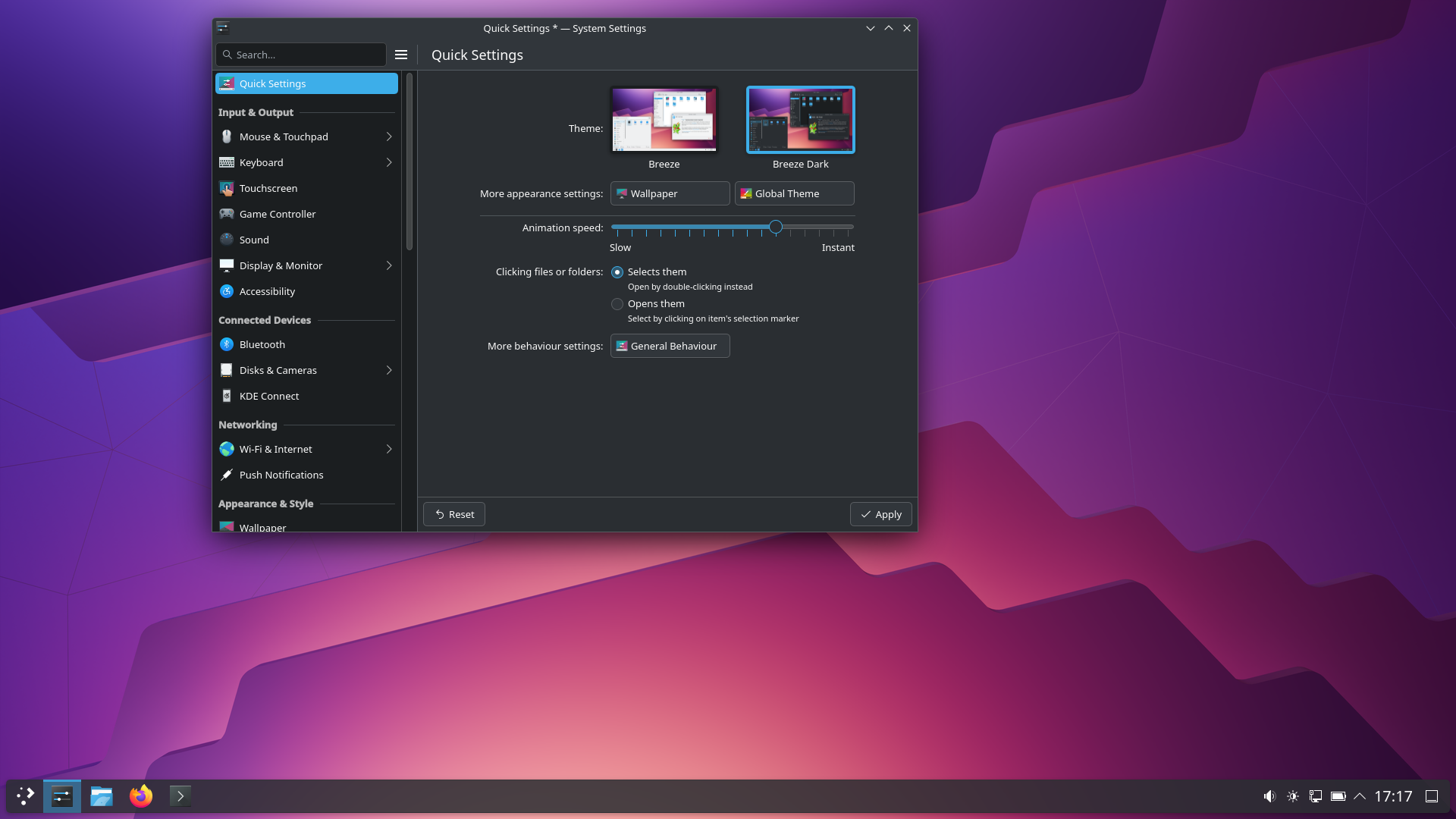Expand Disks & Cameras submenu arrow
1456x819 pixels.
coord(389,370)
